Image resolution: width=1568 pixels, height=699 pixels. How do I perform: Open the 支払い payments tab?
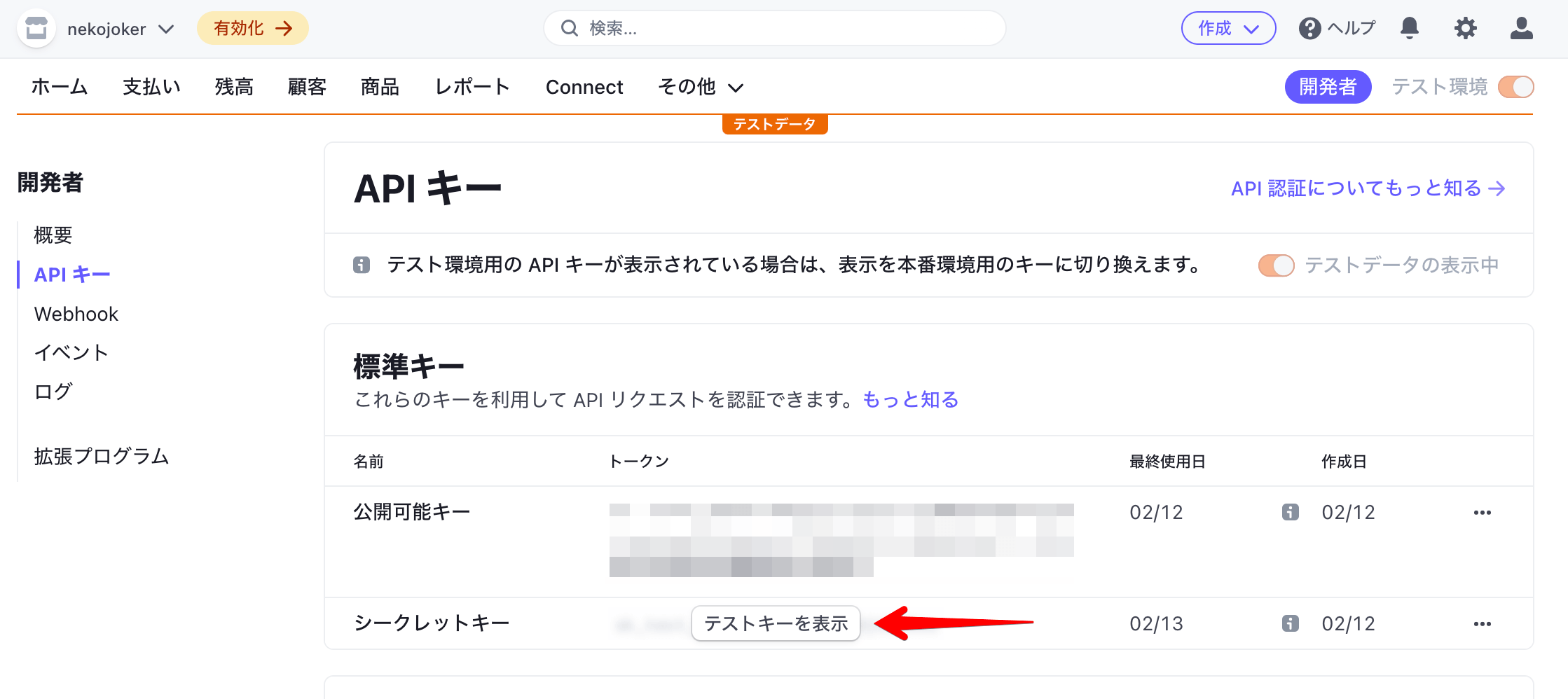(151, 87)
